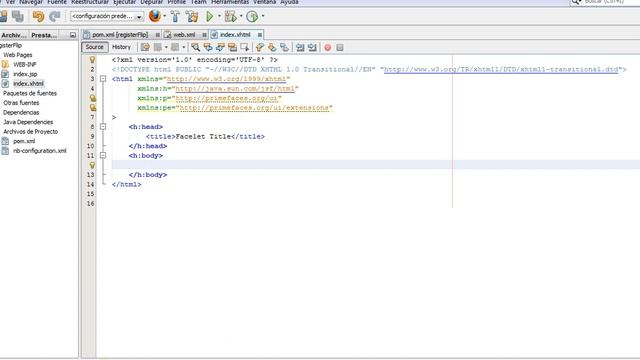
Task: Click Shift Line Right icon
Action: (x=312, y=47)
